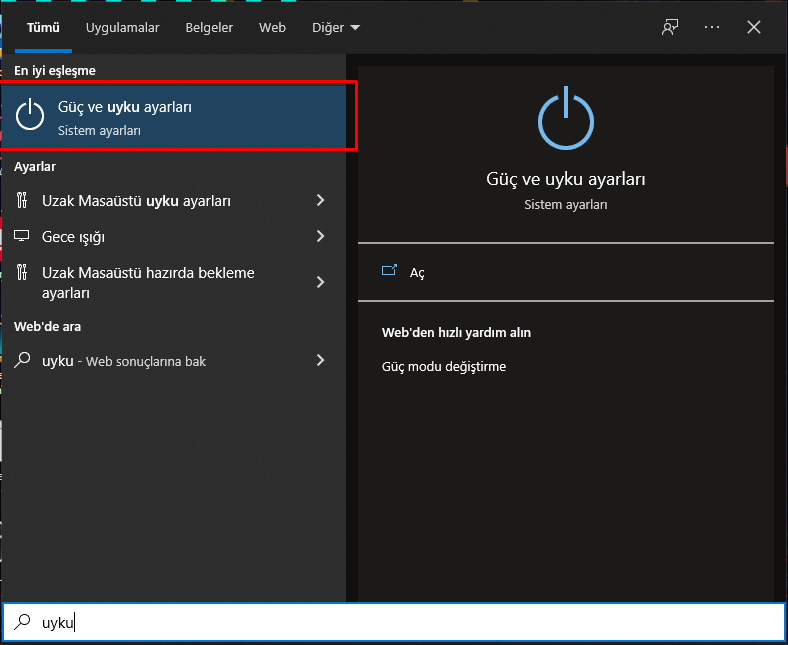Click tools icon beside Uzak Masaüstü hazırda bekleme

tap(22, 272)
